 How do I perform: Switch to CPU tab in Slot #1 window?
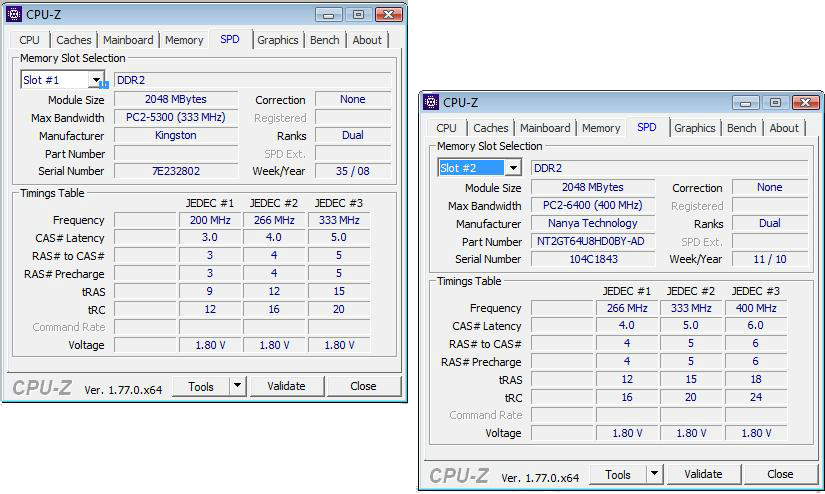pyautogui.click(x=29, y=40)
